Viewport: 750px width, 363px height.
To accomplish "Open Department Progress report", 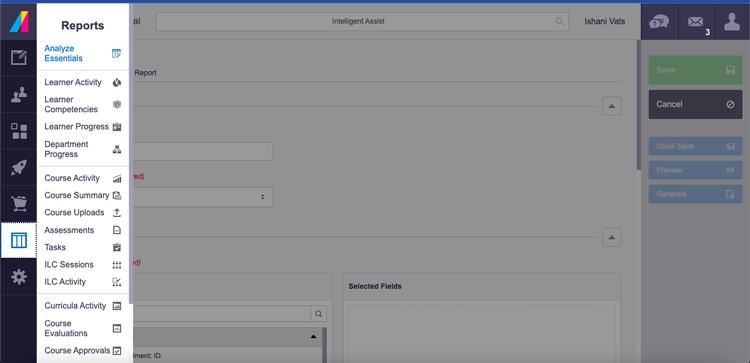I will [82, 149].
